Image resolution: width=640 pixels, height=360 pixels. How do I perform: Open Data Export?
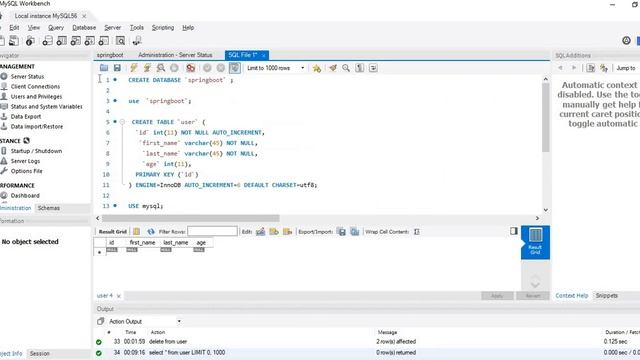pyautogui.click(x=26, y=116)
